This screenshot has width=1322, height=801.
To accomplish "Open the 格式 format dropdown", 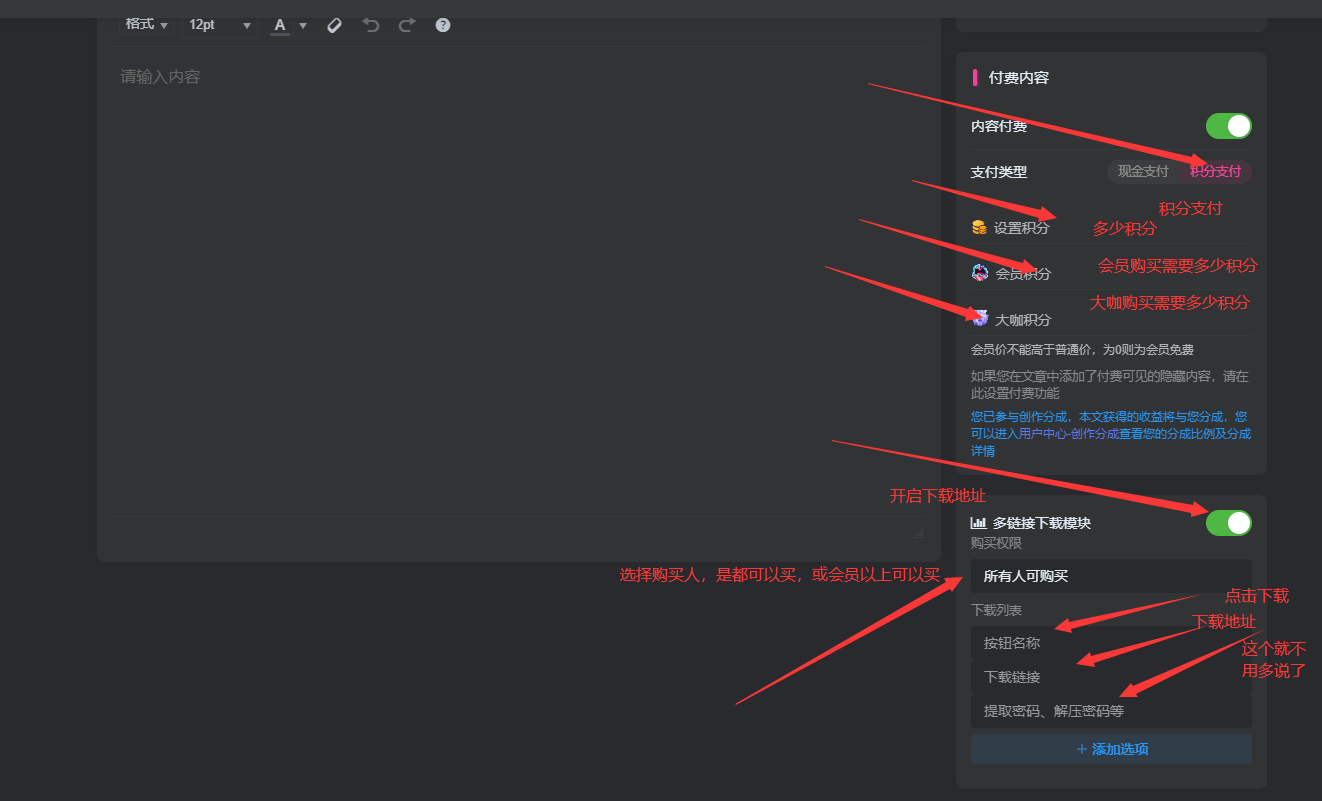I will pos(146,25).
